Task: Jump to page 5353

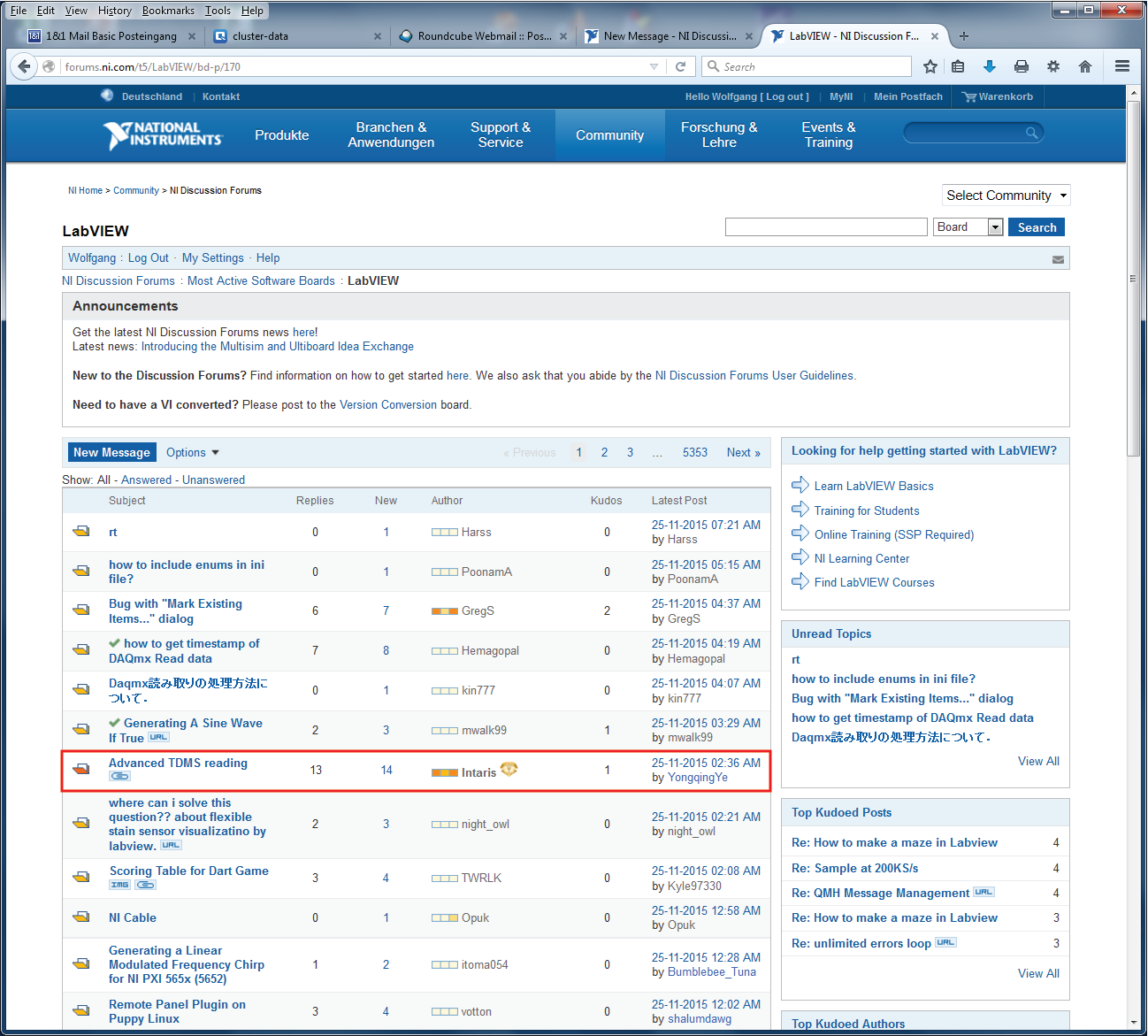Action: 694,452
